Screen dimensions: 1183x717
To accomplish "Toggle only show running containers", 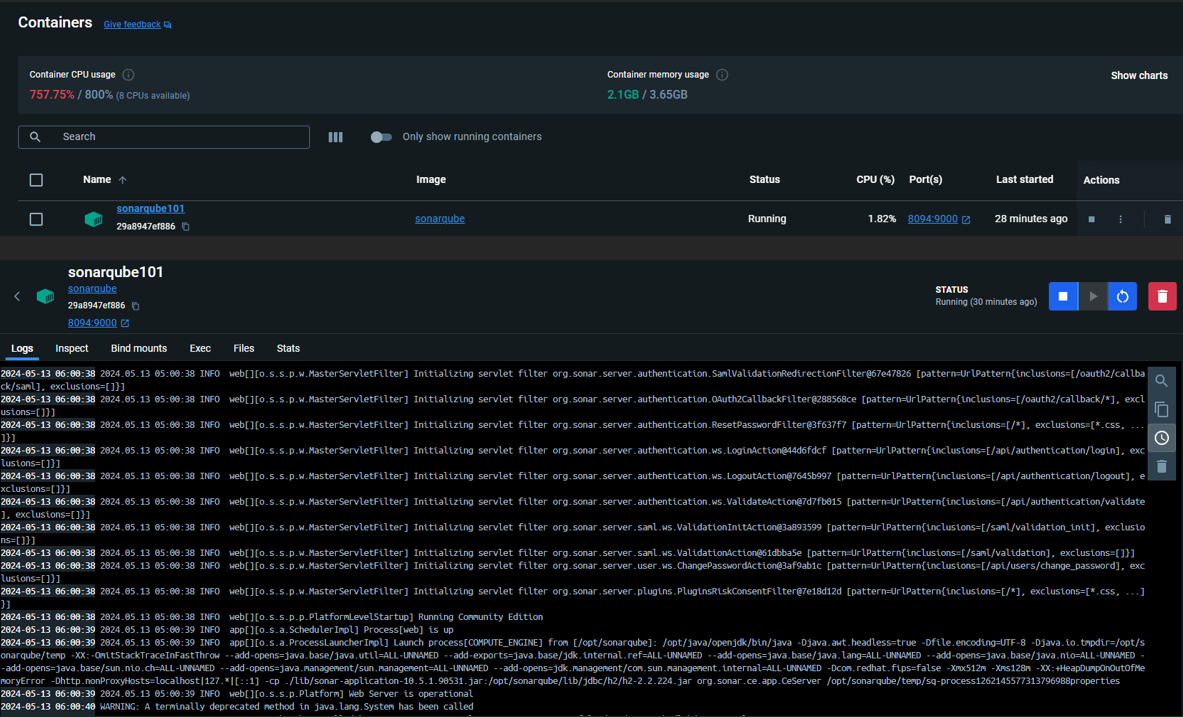I will (381, 137).
